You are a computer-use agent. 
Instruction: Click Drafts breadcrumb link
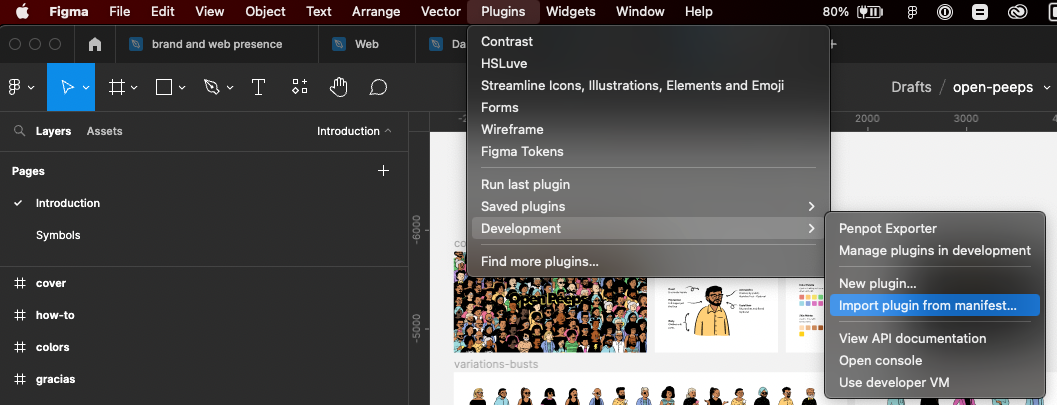point(911,88)
